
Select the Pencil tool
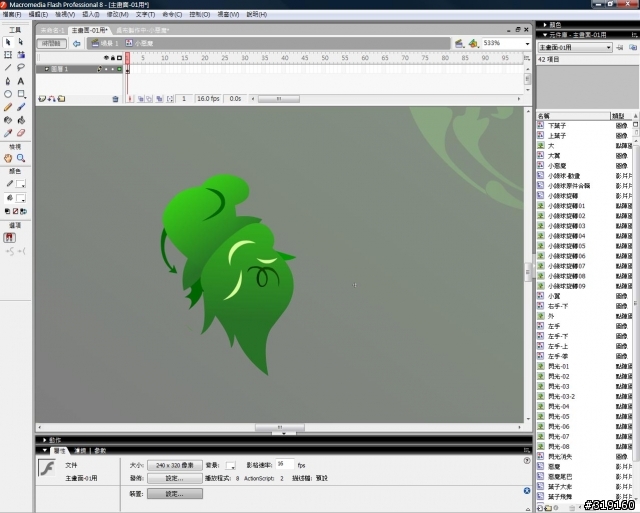click(8, 107)
